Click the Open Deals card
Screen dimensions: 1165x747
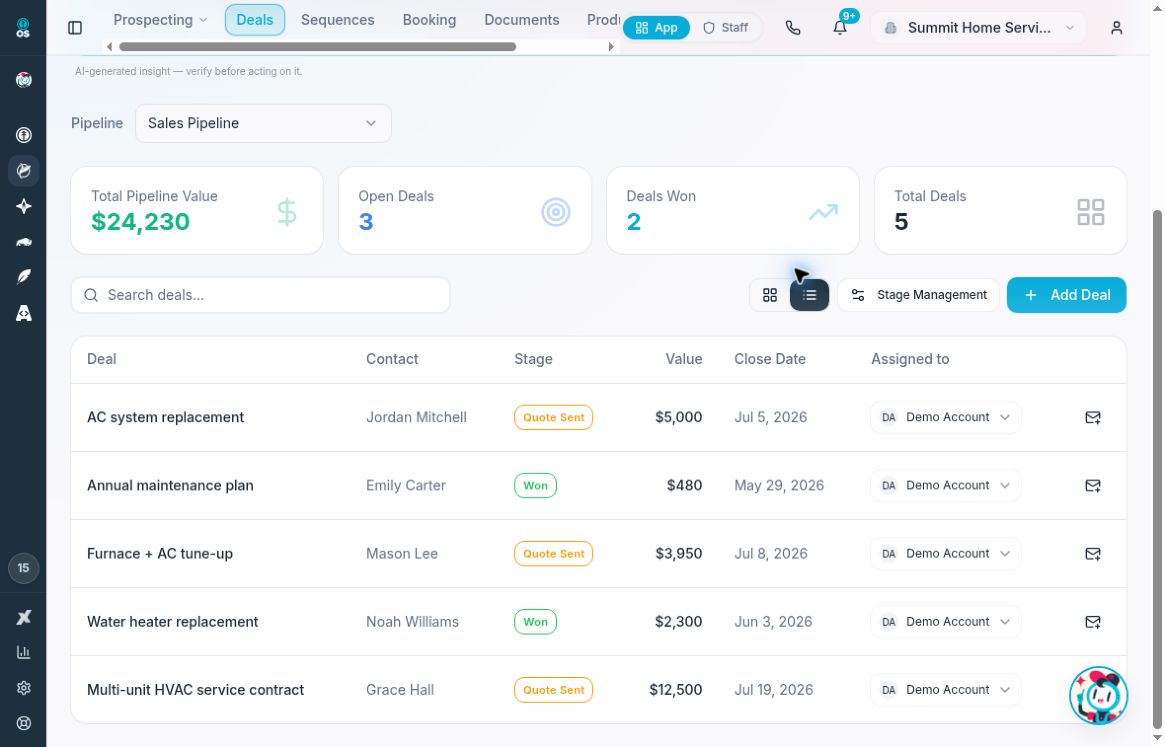pyautogui.click(x=464, y=210)
